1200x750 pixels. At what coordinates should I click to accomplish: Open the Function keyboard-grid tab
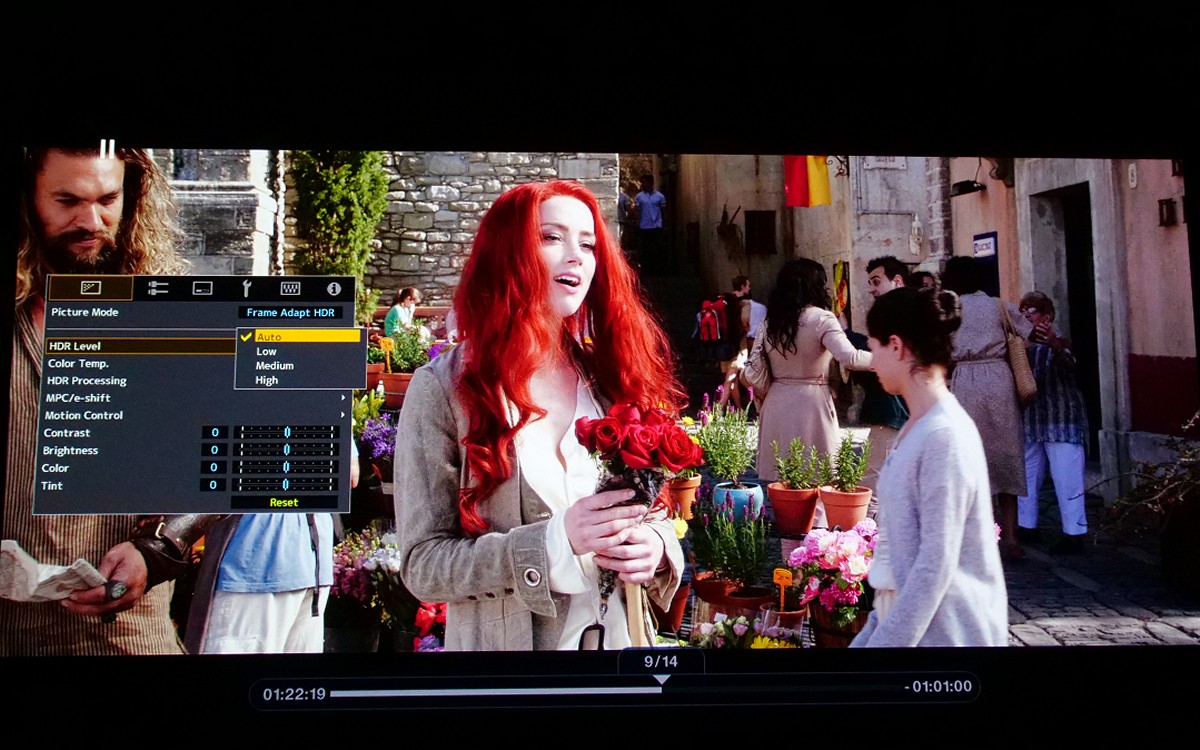(290, 288)
